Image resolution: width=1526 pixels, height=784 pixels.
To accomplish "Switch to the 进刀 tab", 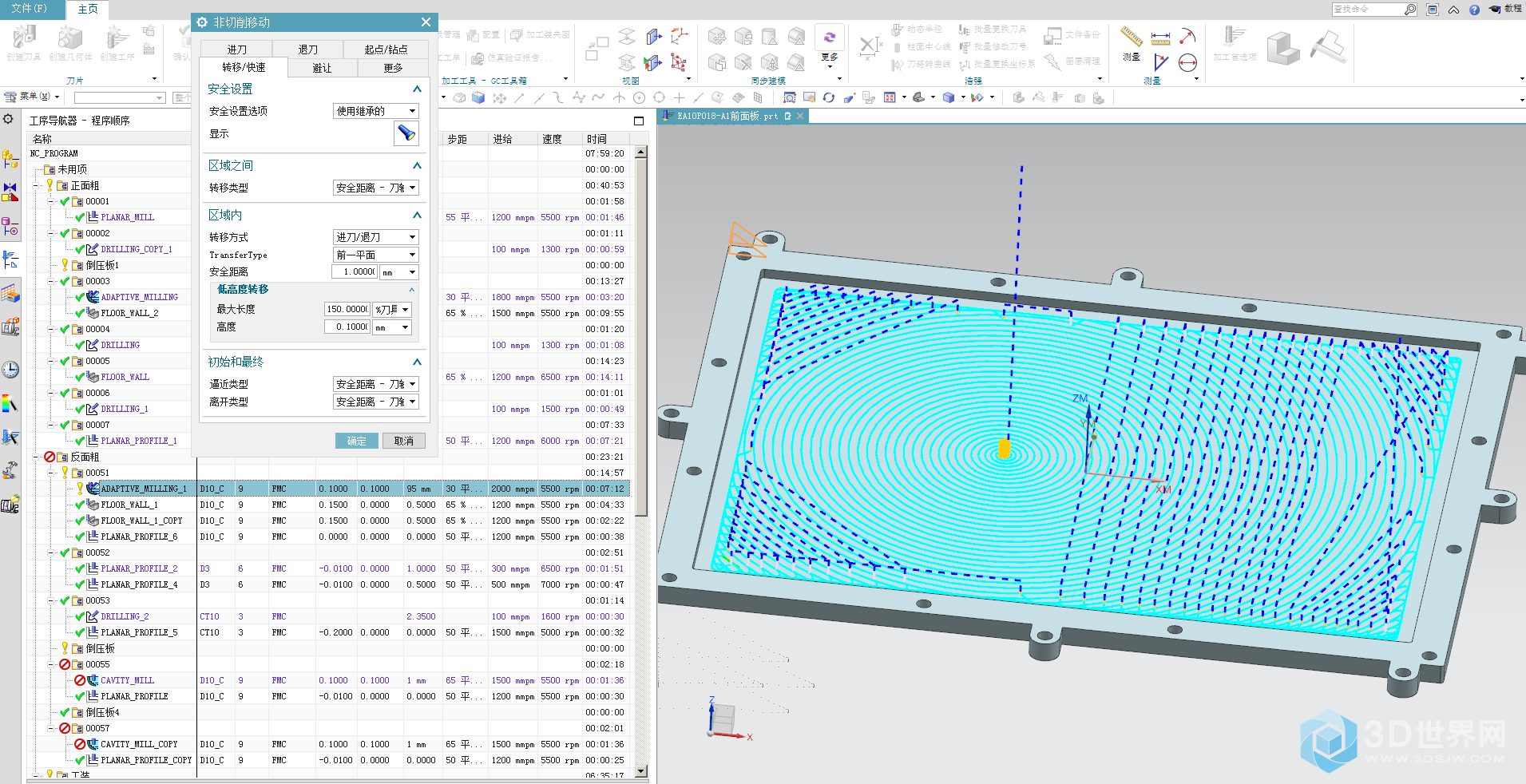I will click(236, 49).
